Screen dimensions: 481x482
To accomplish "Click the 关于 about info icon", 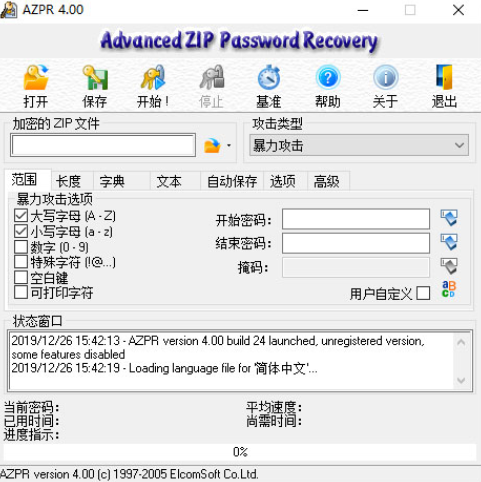I will (385, 78).
